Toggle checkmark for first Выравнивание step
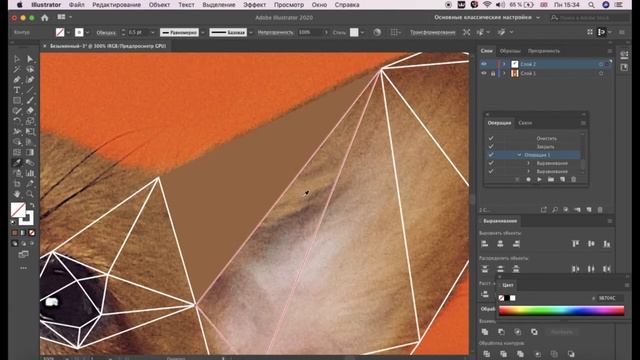Viewport: 640px width, 360px height. point(491,163)
